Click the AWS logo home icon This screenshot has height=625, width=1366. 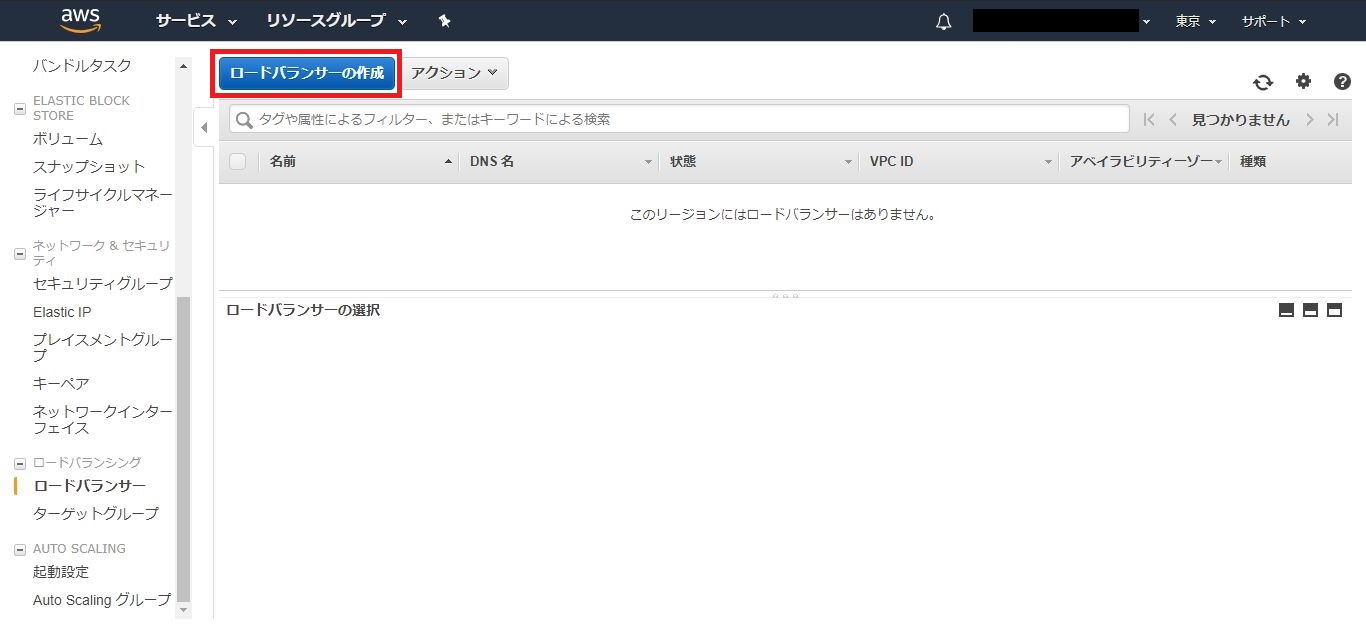(79, 20)
